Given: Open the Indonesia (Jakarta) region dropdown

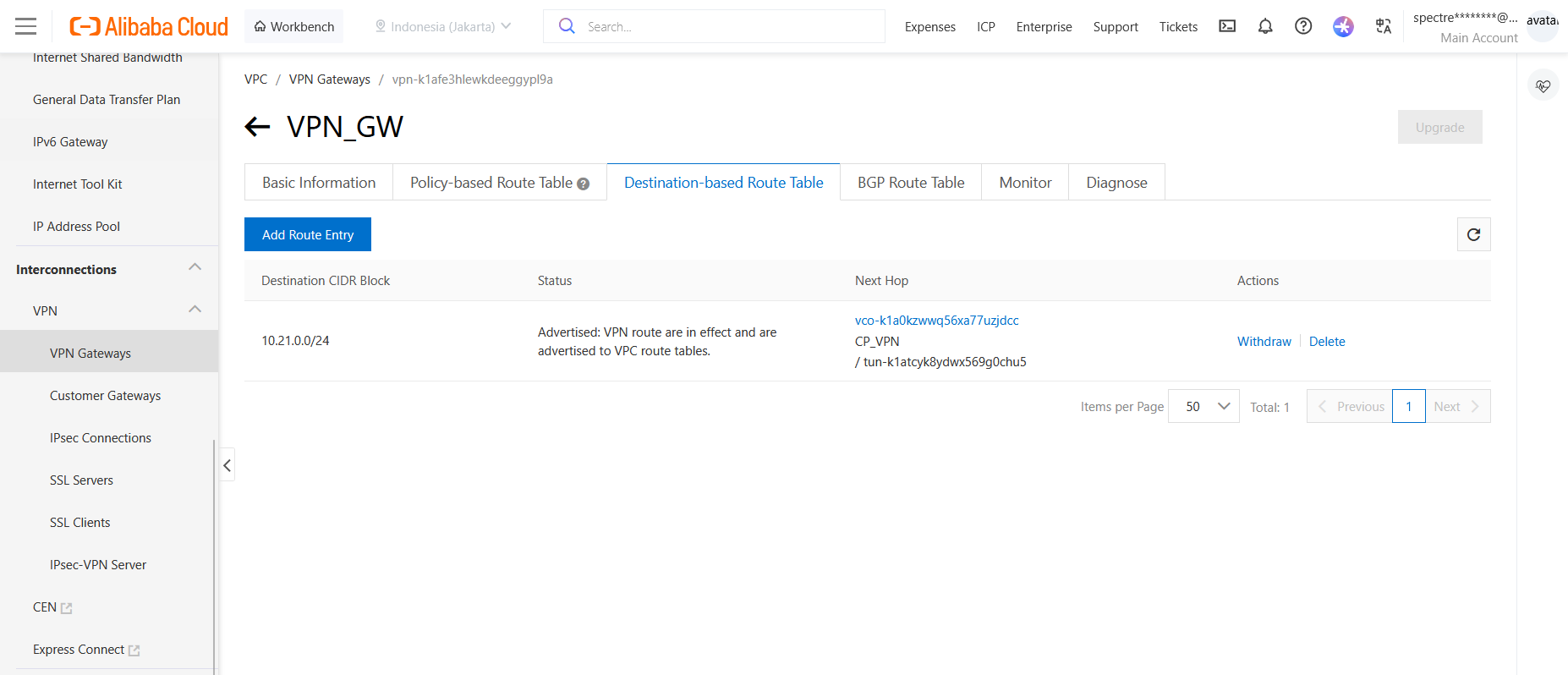Looking at the screenshot, I should click(443, 26).
